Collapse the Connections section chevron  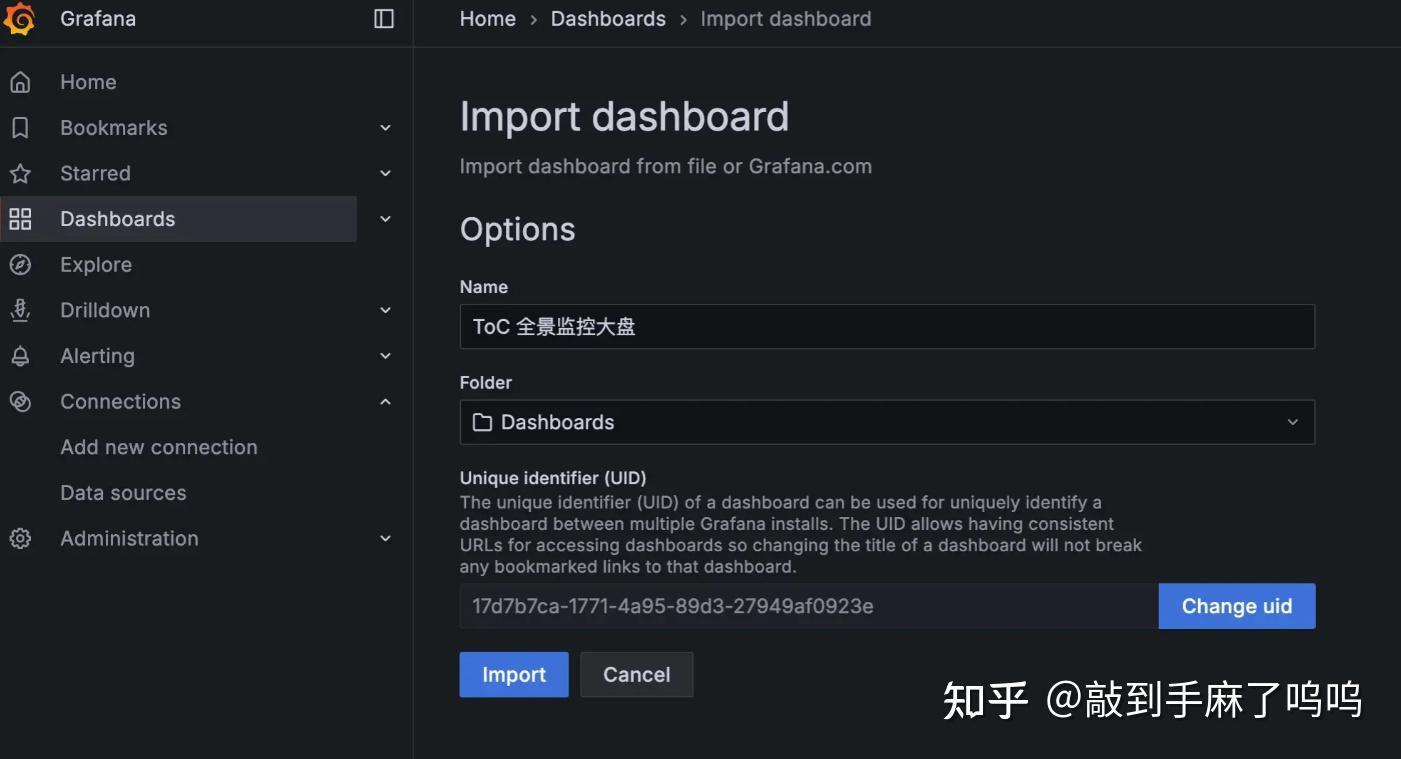(x=386, y=401)
